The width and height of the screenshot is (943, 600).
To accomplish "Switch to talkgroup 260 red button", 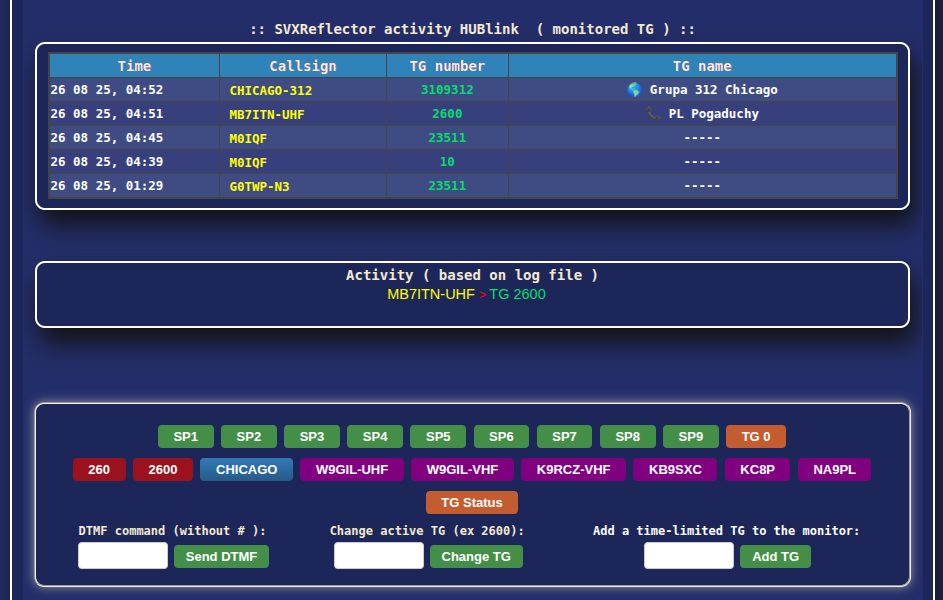I will (x=99, y=470).
